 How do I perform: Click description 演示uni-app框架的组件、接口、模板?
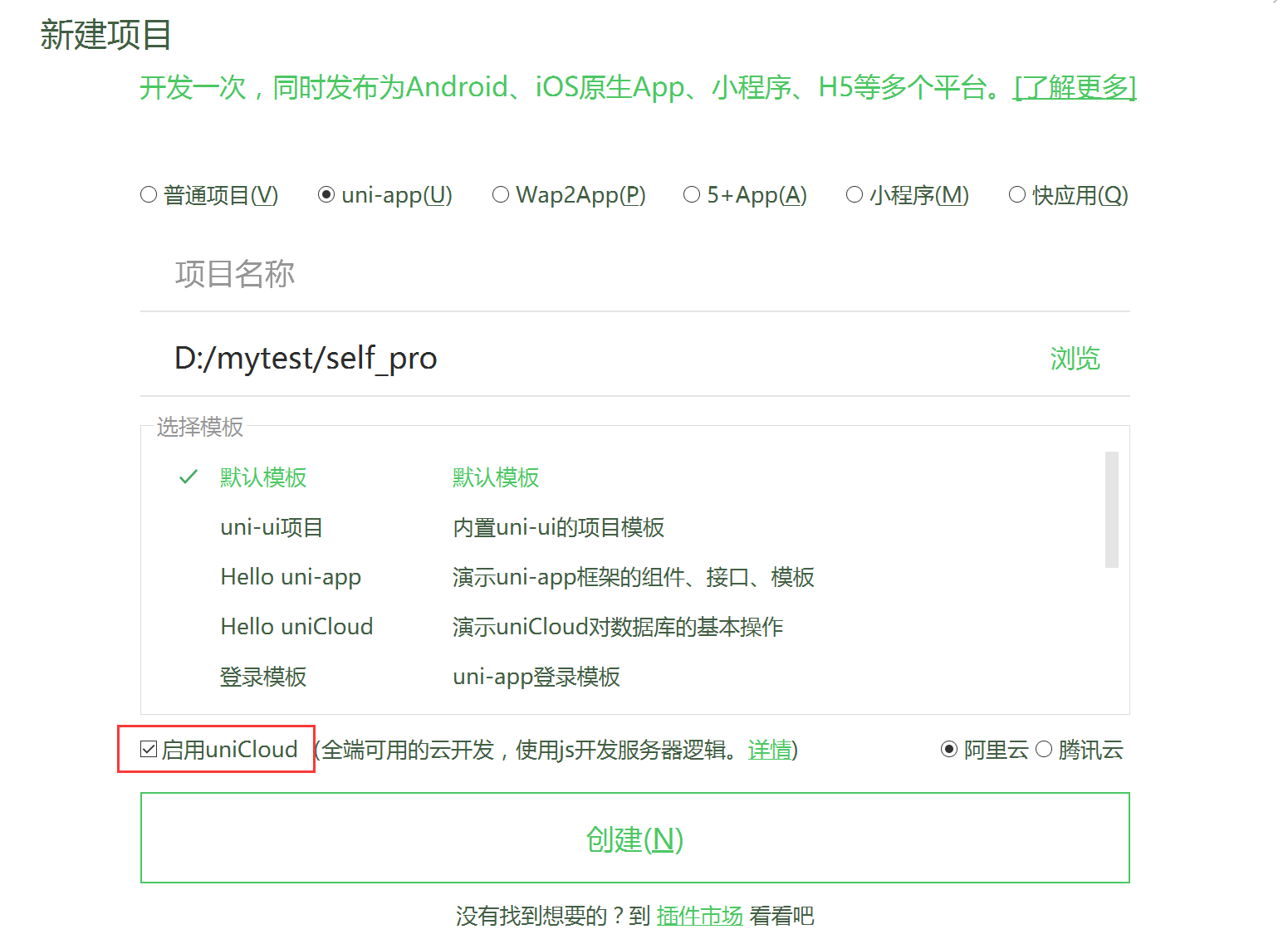point(634,577)
